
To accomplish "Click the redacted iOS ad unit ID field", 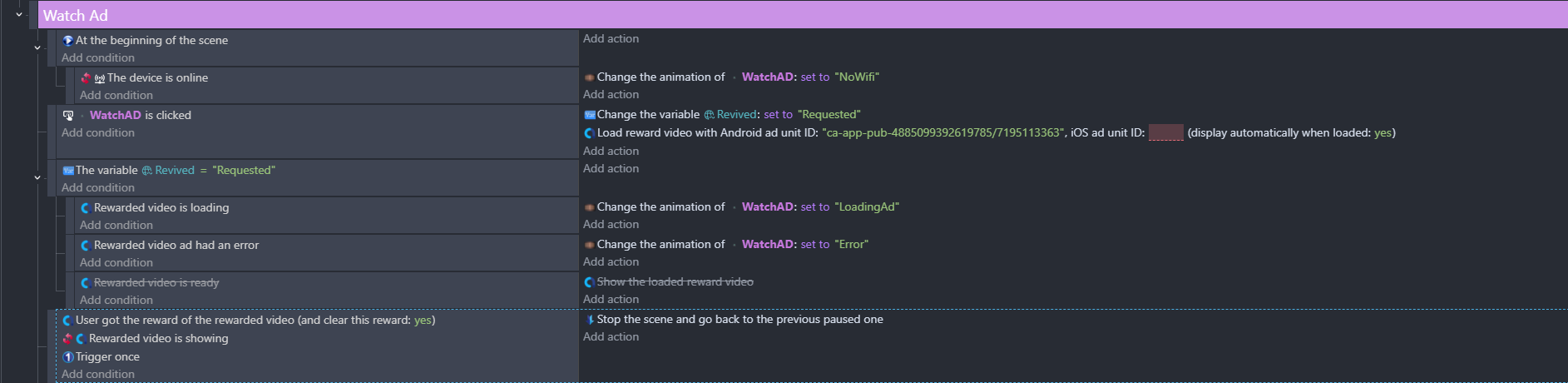I will (1165, 132).
